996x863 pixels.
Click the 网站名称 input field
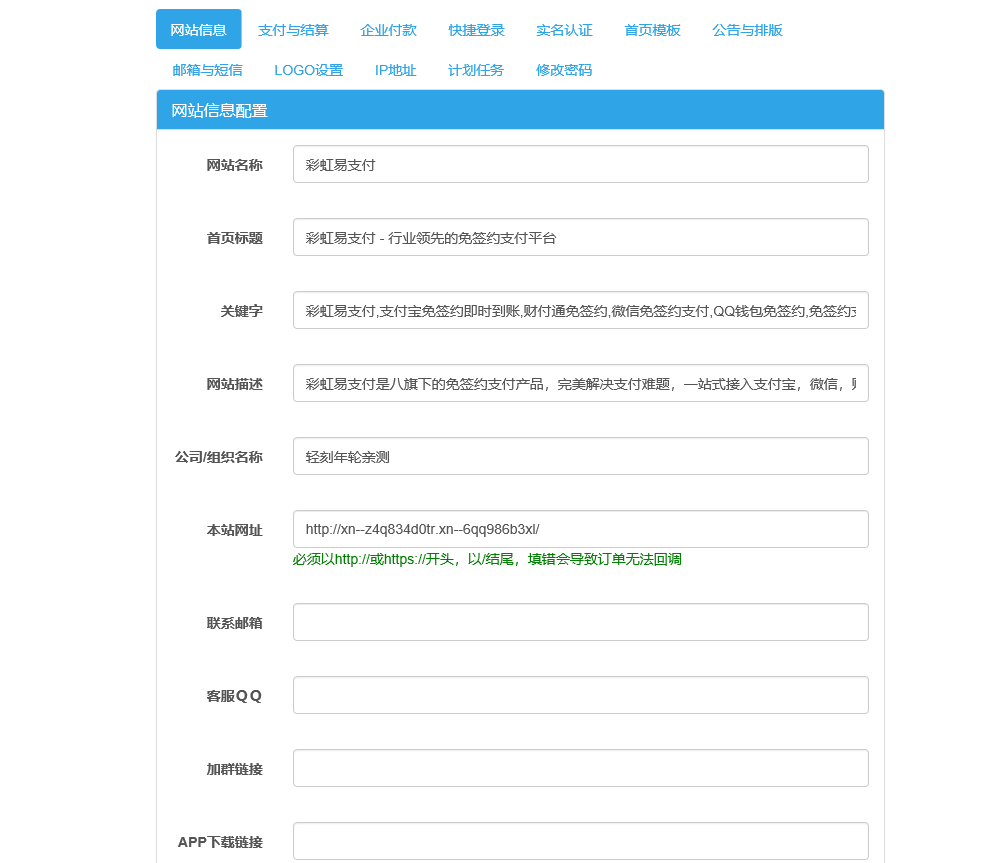(x=580, y=163)
